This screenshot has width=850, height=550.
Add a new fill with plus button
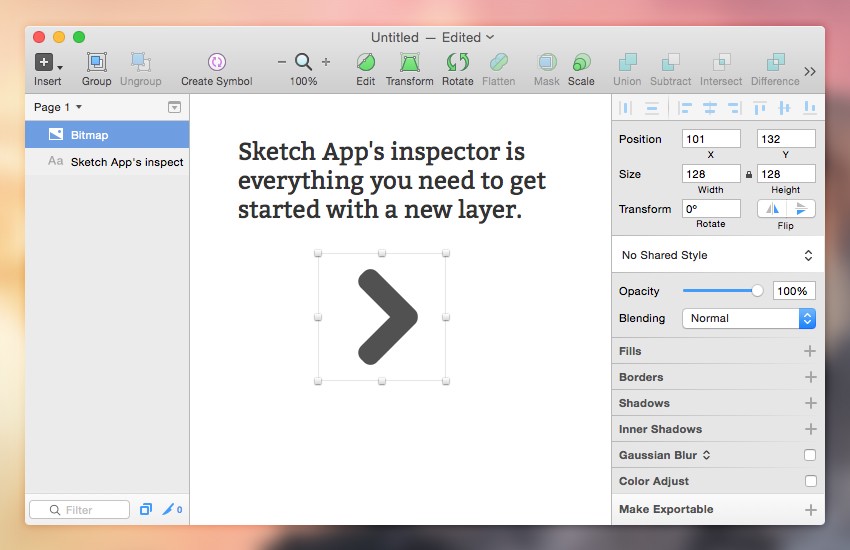[810, 351]
